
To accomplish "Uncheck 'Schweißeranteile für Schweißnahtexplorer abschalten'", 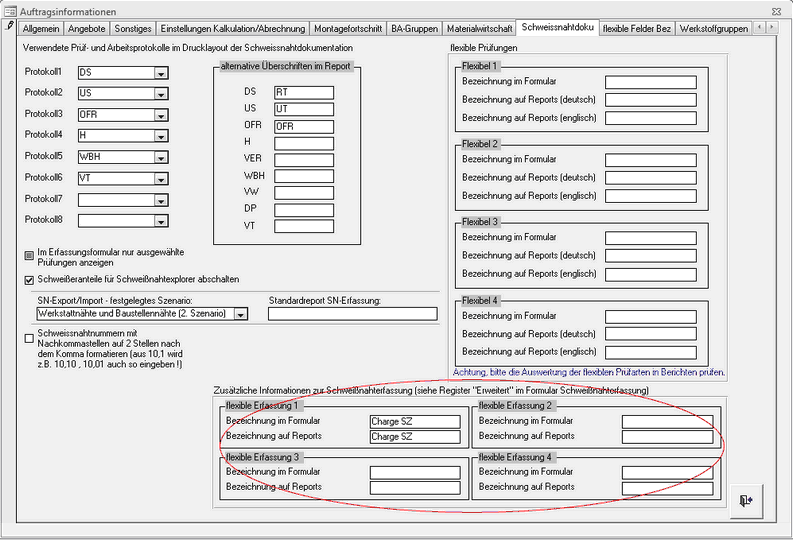I will 29,279.
